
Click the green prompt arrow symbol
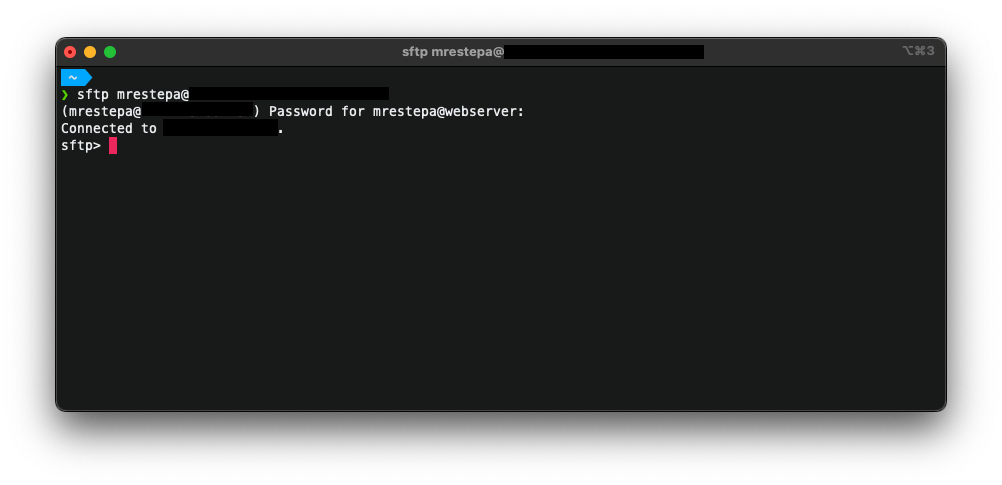pos(65,94)
